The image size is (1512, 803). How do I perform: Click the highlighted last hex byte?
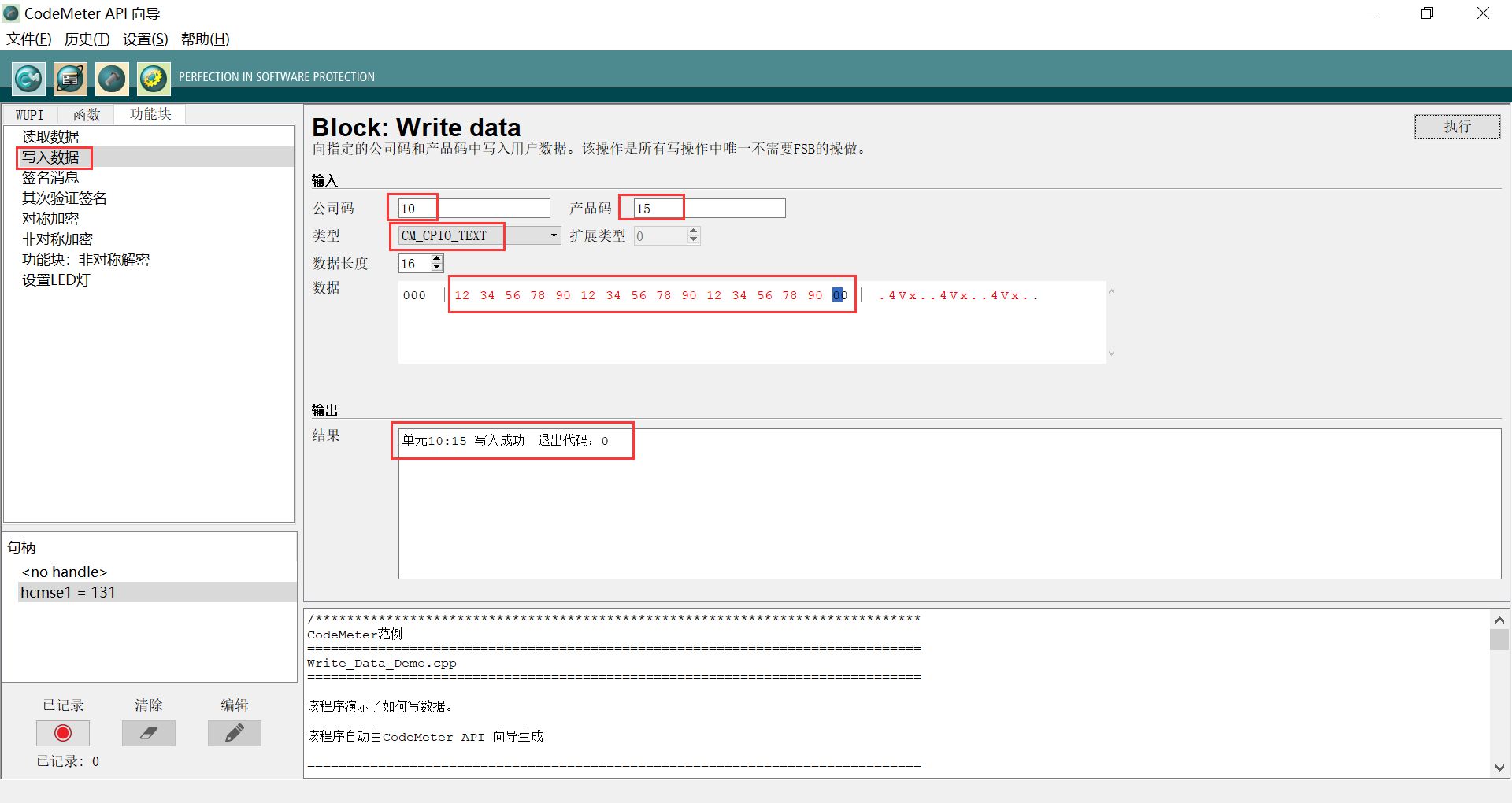[839, 295]
